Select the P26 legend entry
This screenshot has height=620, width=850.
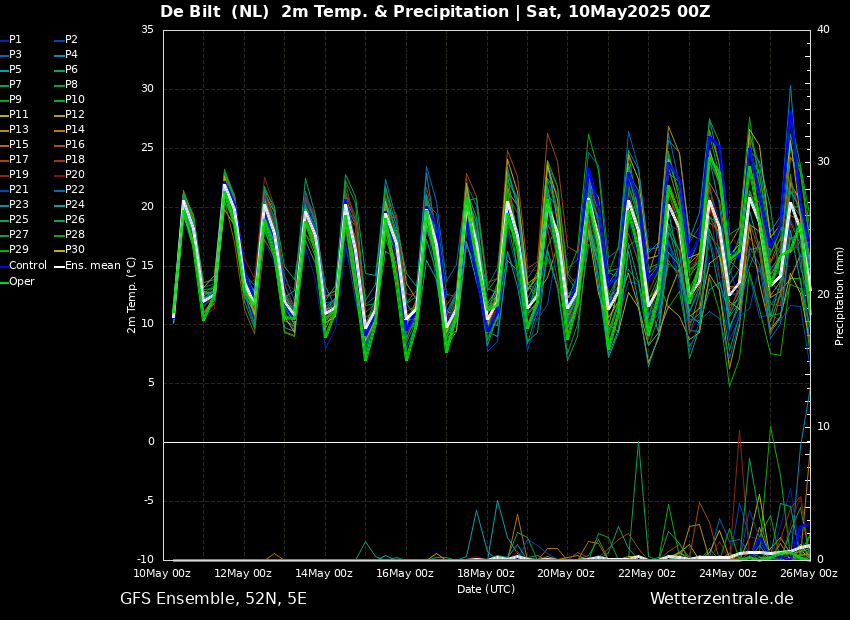pyautogui.click(x=69, y=219)
